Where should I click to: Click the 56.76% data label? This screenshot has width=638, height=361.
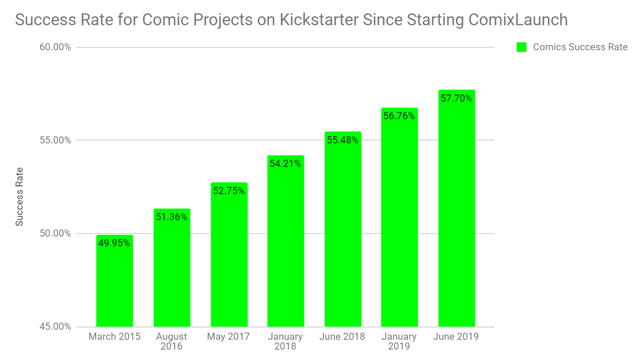coord(399,116)
